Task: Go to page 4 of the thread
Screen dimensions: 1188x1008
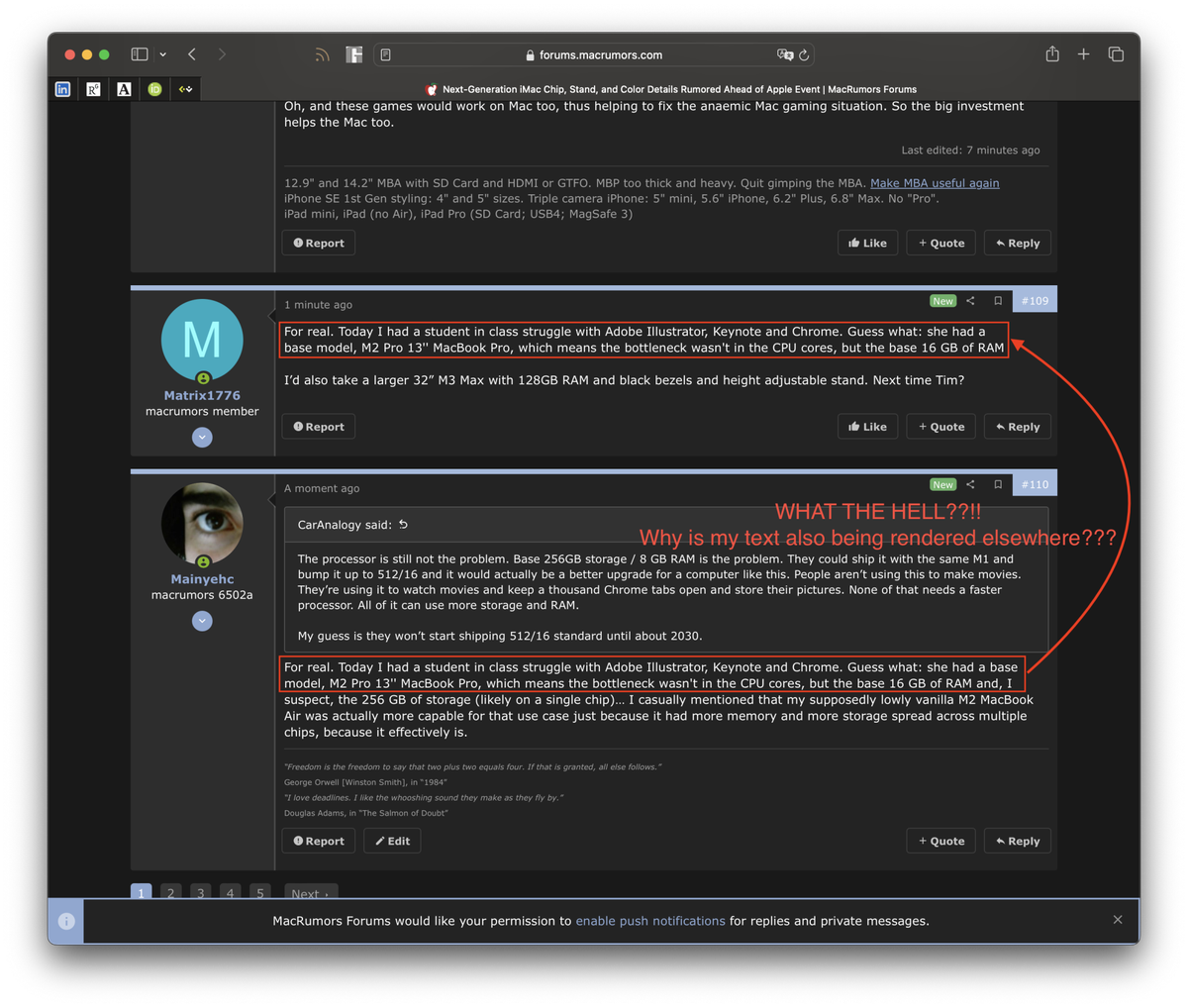Action: [x=230, y=892]
